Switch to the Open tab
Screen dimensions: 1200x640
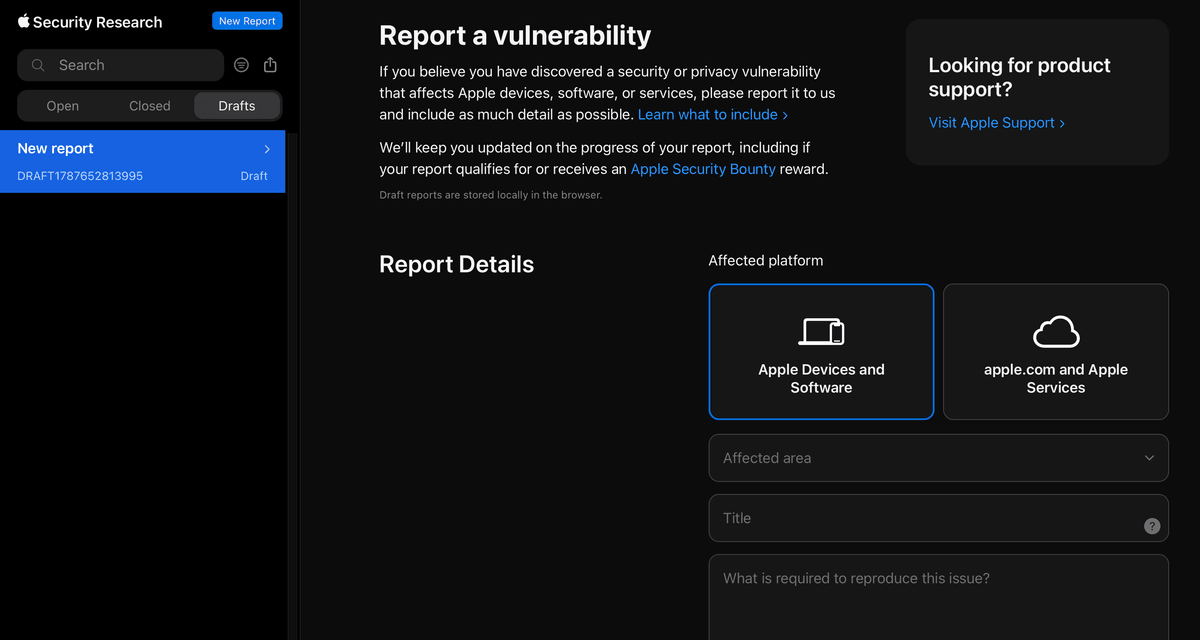(62, 106)
